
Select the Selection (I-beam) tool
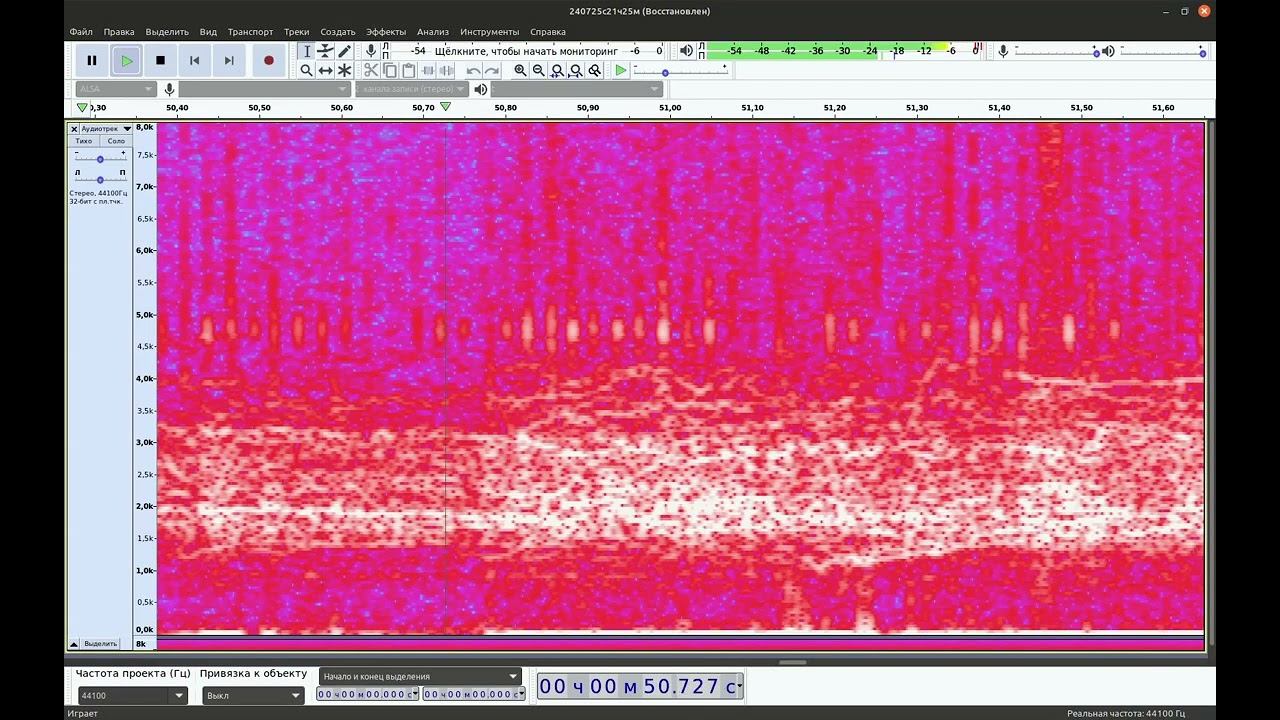tap(307, 51)
